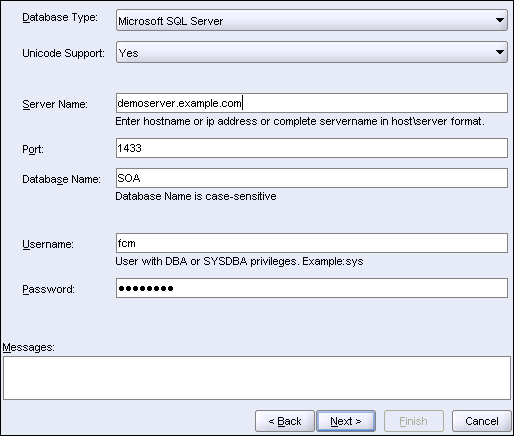
Task: Click inside the Messages text area
Action: (x=257, y=378)
